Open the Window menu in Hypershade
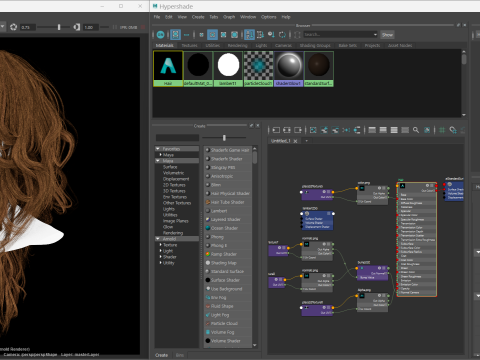This screenshot has height=360, width=480. (x=248, y=17)
